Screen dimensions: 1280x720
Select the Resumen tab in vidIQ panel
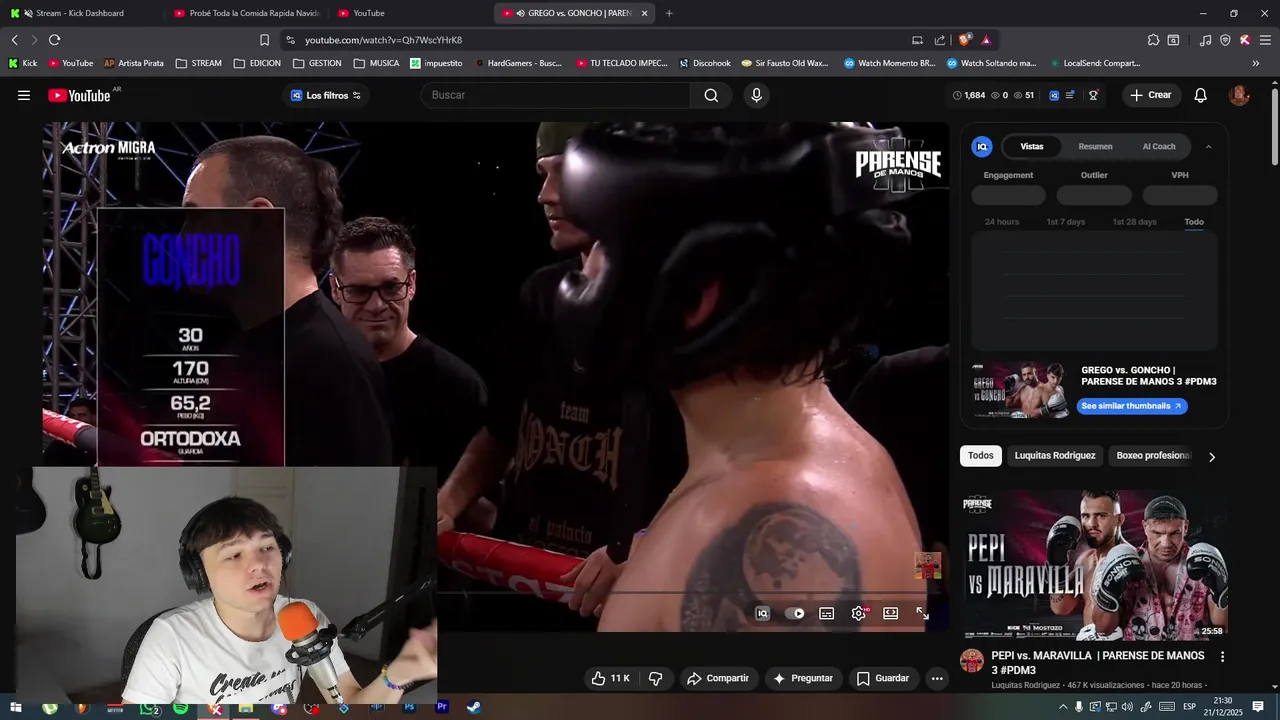(x=1095, y=146)
